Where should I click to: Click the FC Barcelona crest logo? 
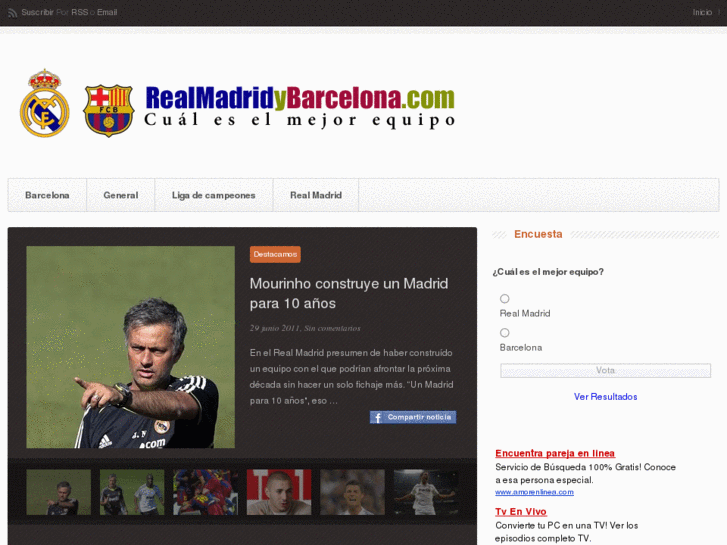pyautogui.click(x=108, y=110)
